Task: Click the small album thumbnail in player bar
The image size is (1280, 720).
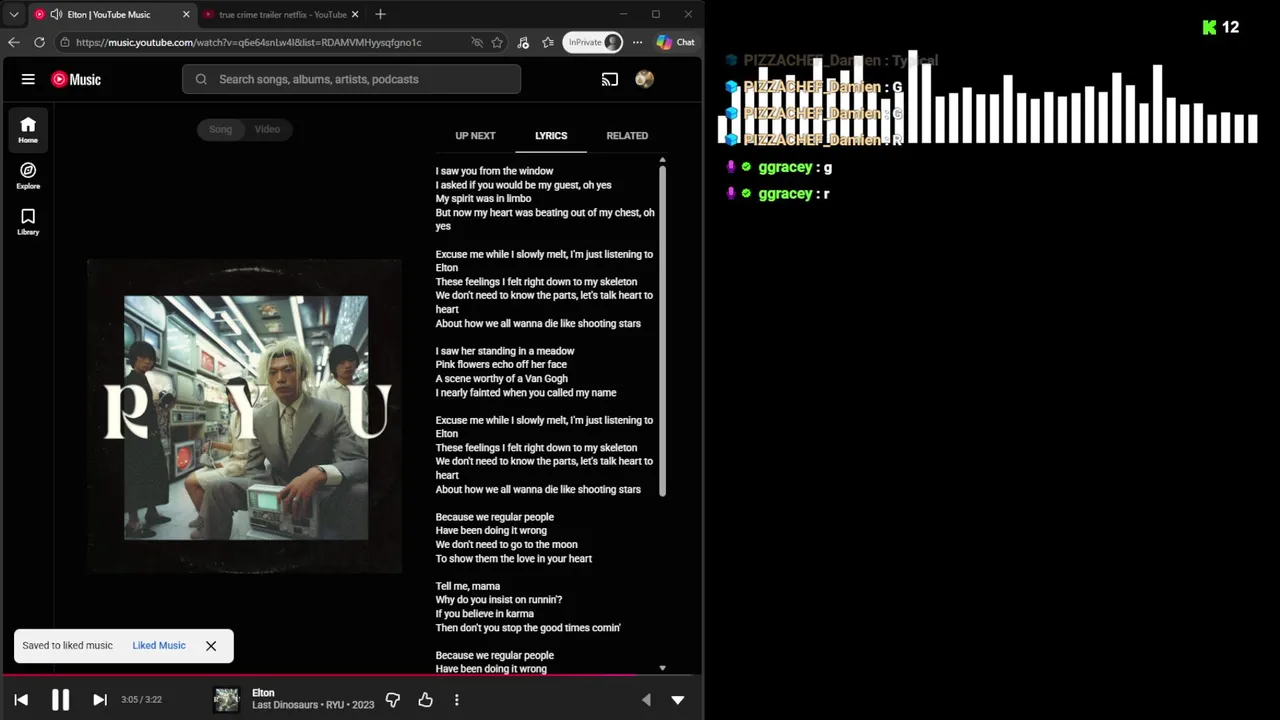Action: point(227,700)
